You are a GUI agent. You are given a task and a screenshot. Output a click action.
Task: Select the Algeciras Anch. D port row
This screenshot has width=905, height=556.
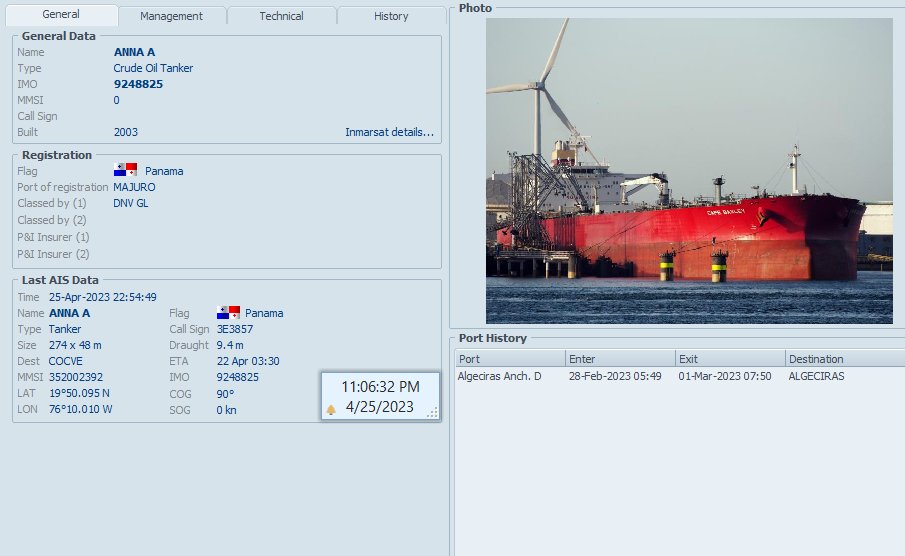tap(680, 376)
